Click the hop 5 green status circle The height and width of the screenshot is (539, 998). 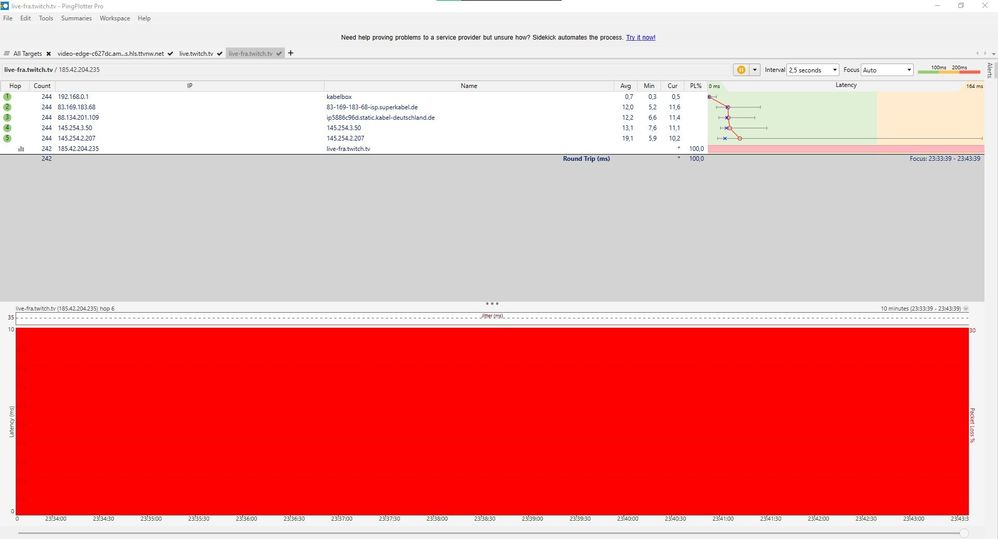(7, 138)
